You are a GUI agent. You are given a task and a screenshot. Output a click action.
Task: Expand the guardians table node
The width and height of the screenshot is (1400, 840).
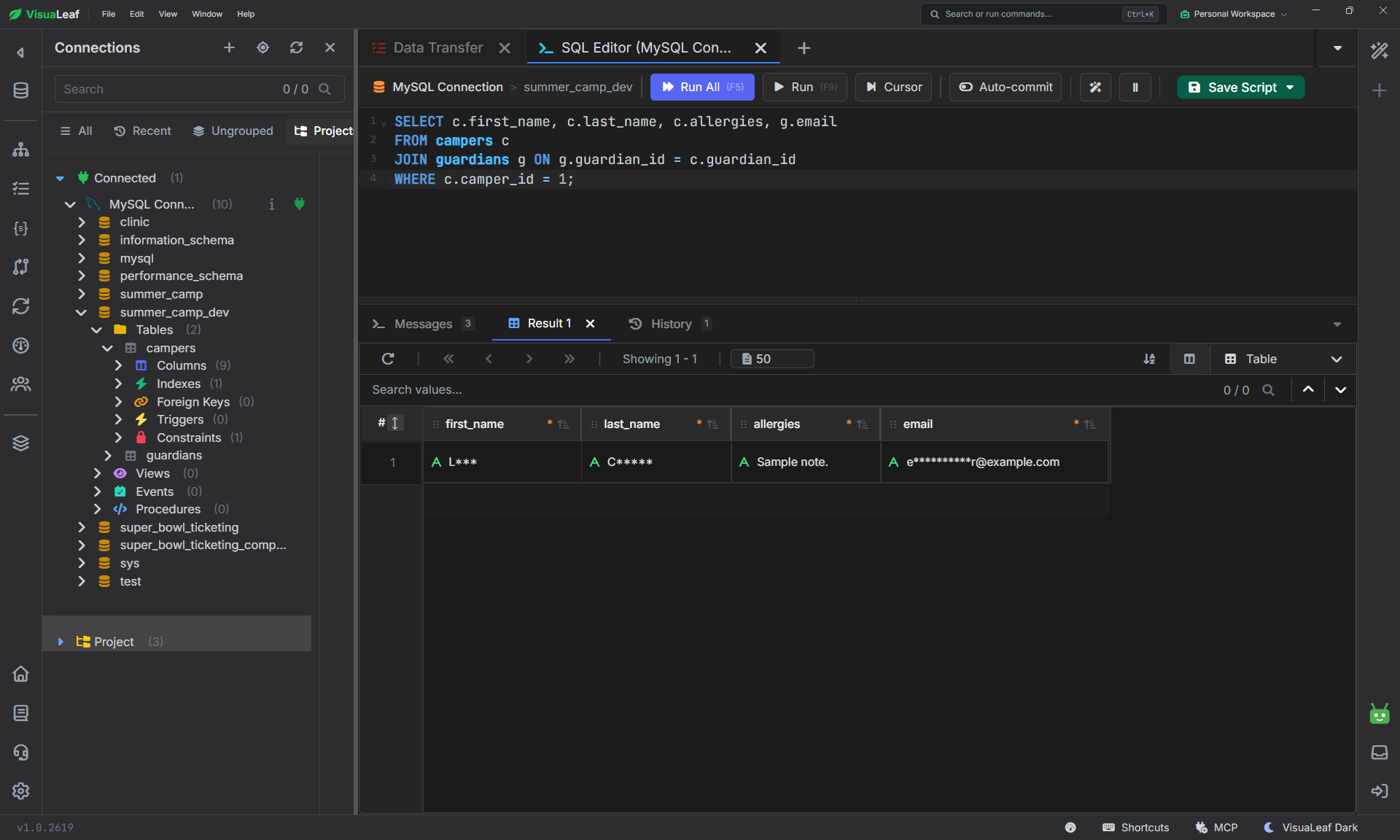(108, 455)
